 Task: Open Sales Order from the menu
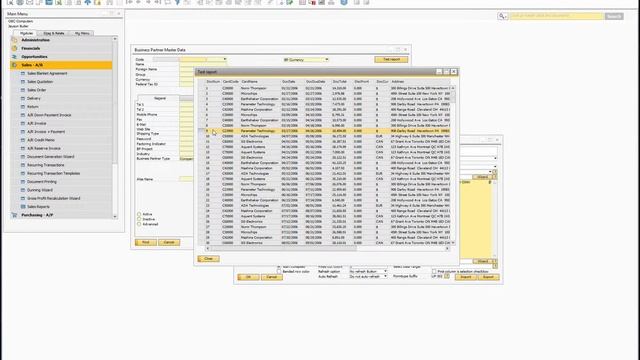(x=36, y=90)
